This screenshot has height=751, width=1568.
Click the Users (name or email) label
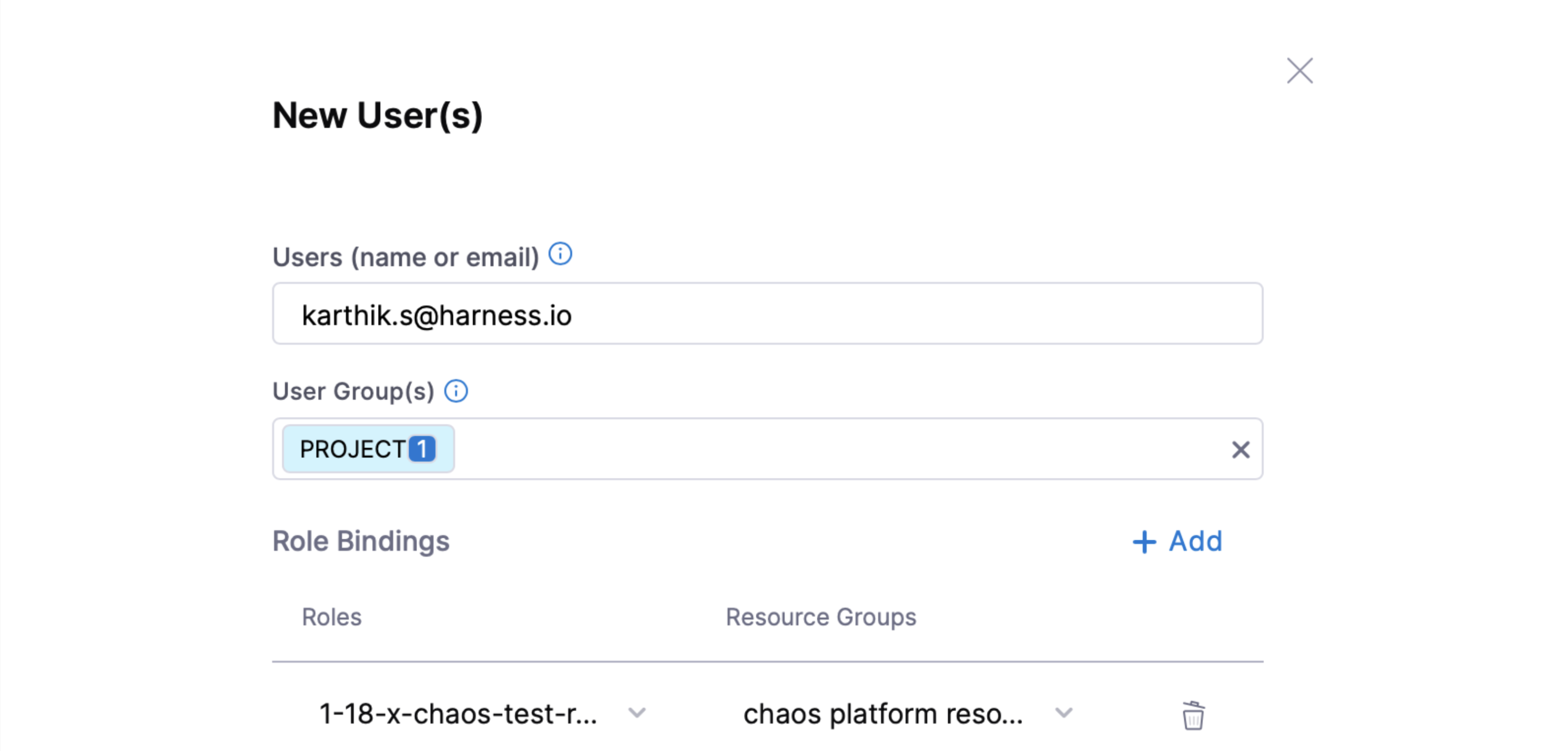point(405,257)
